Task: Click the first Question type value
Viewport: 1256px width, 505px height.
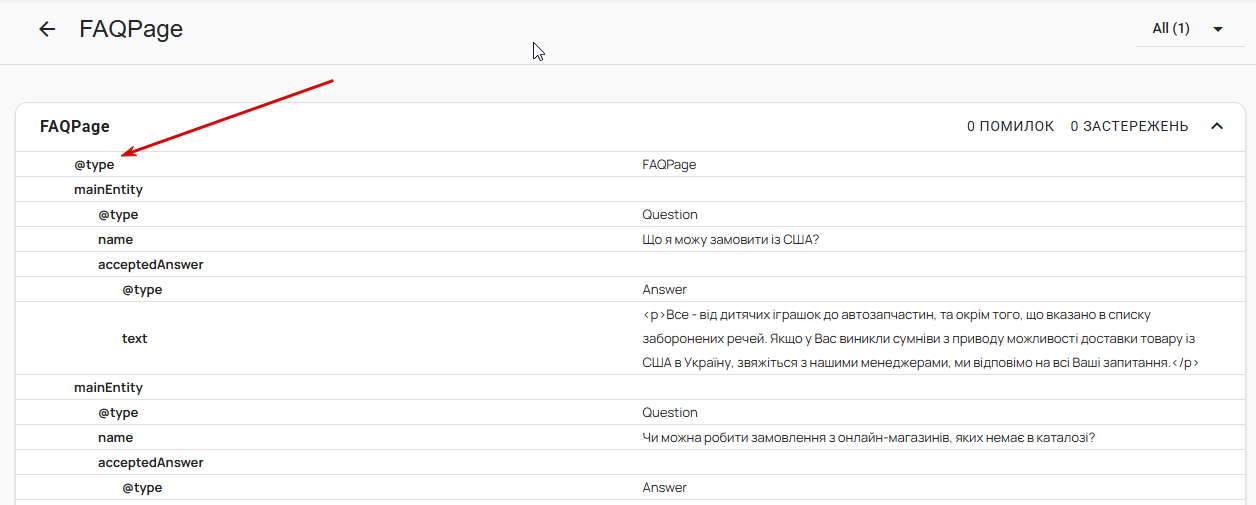Action: click(x=670, y=215)
